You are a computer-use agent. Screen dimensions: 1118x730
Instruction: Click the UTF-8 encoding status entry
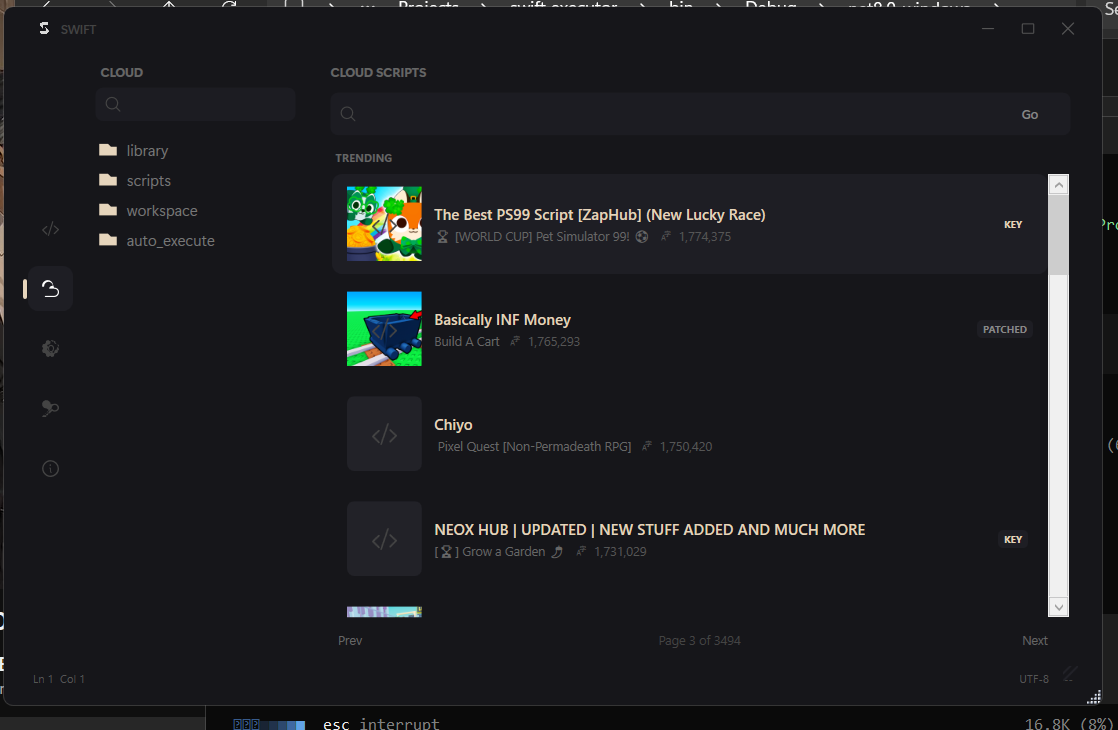point(1034,679)
